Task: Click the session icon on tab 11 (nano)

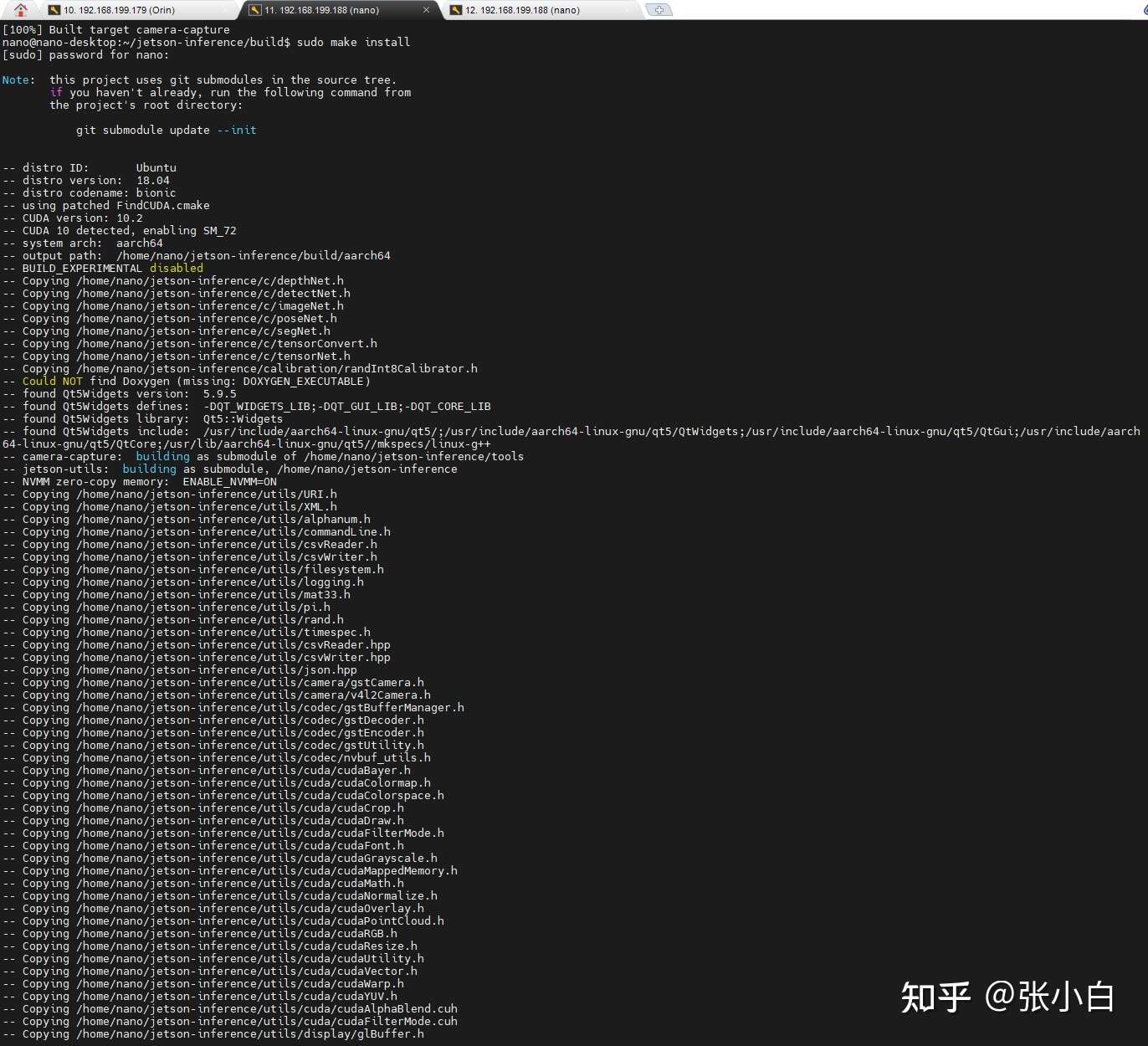Action: 255,10
